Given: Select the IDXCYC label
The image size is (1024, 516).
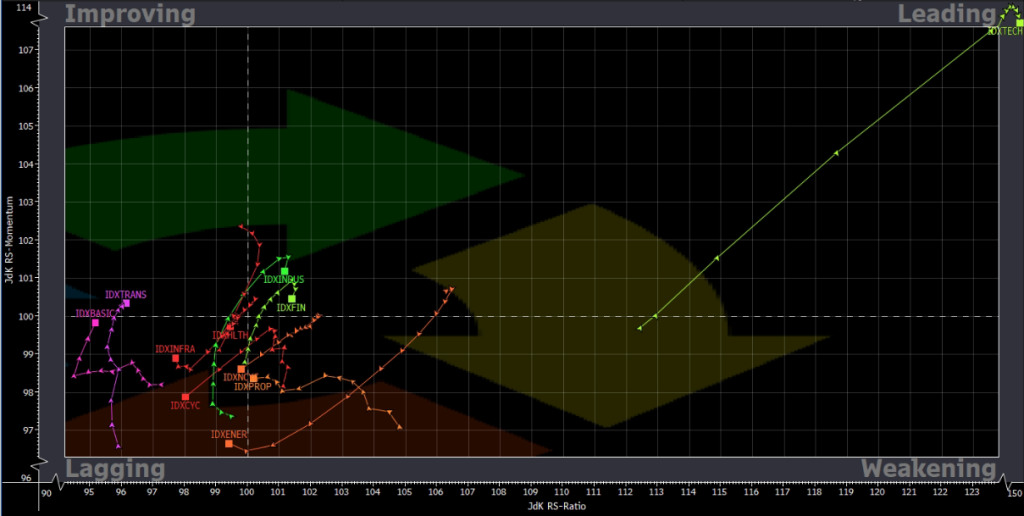Looking at the screenshot, I should 185,406.
